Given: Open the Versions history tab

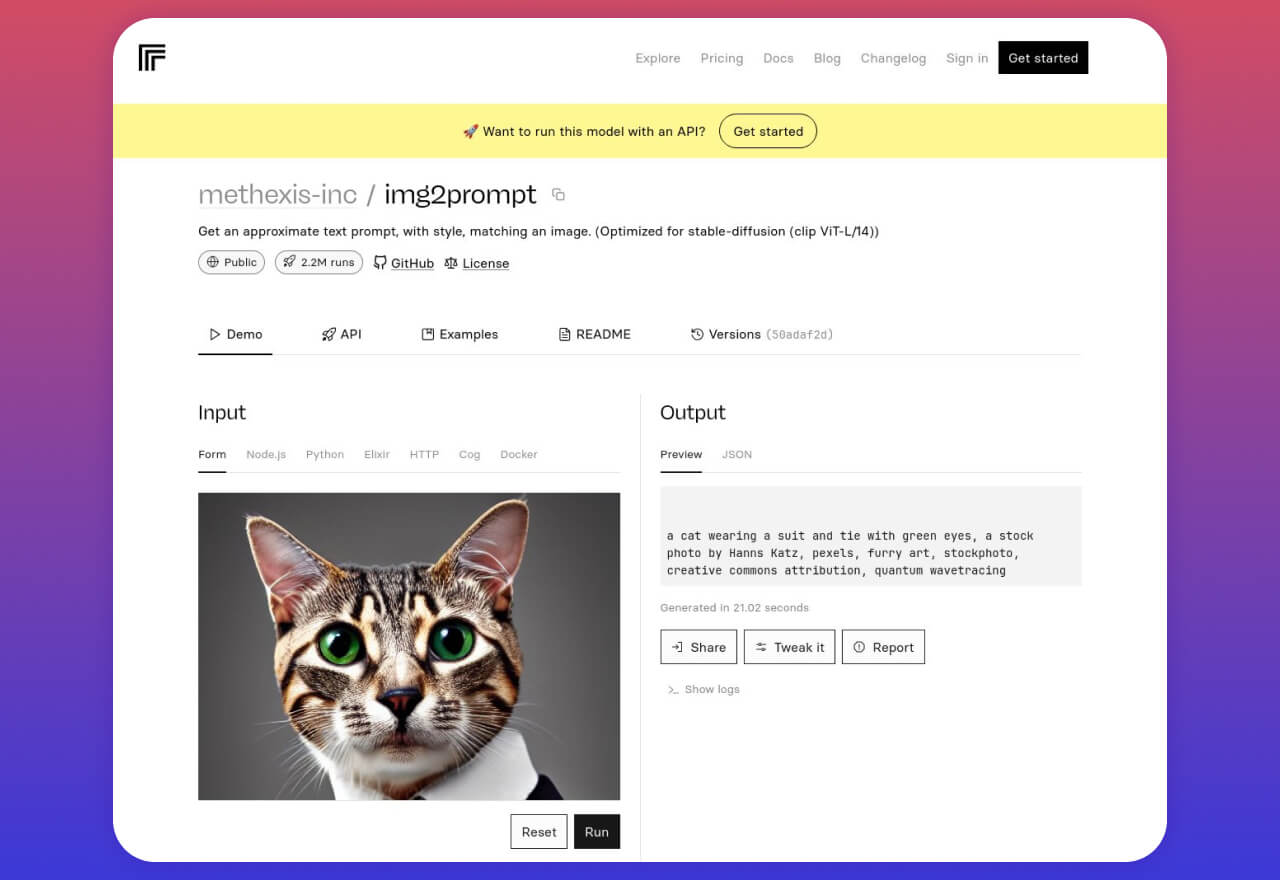Looking at the screenshot, I should (761, 334).
